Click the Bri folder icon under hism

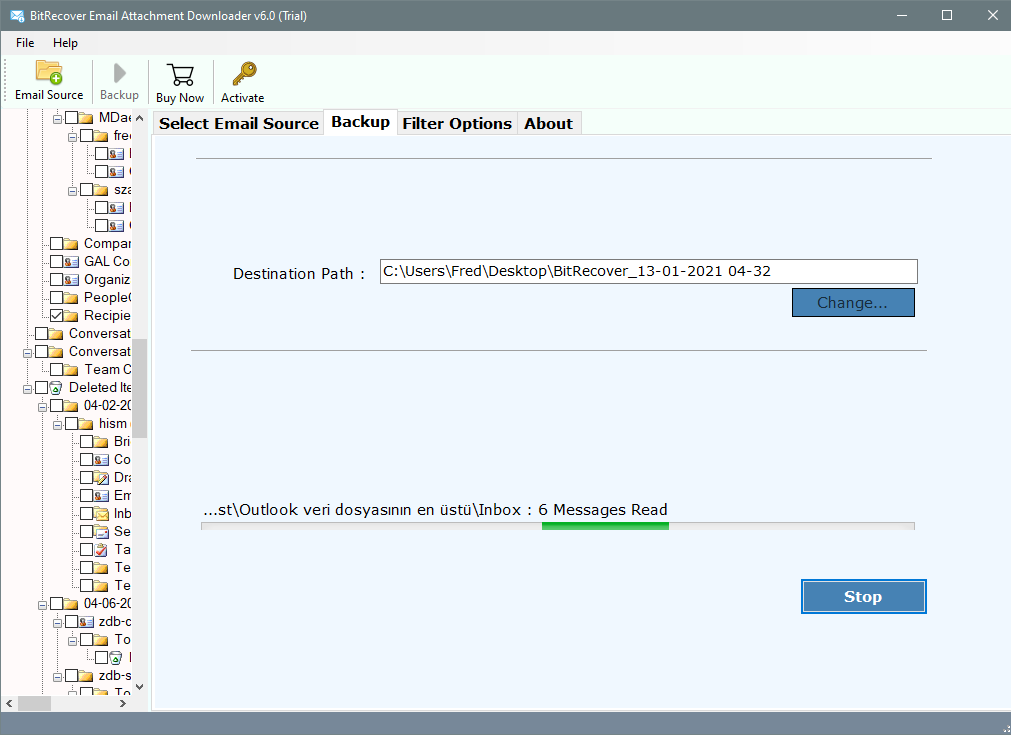pos(101,442)
